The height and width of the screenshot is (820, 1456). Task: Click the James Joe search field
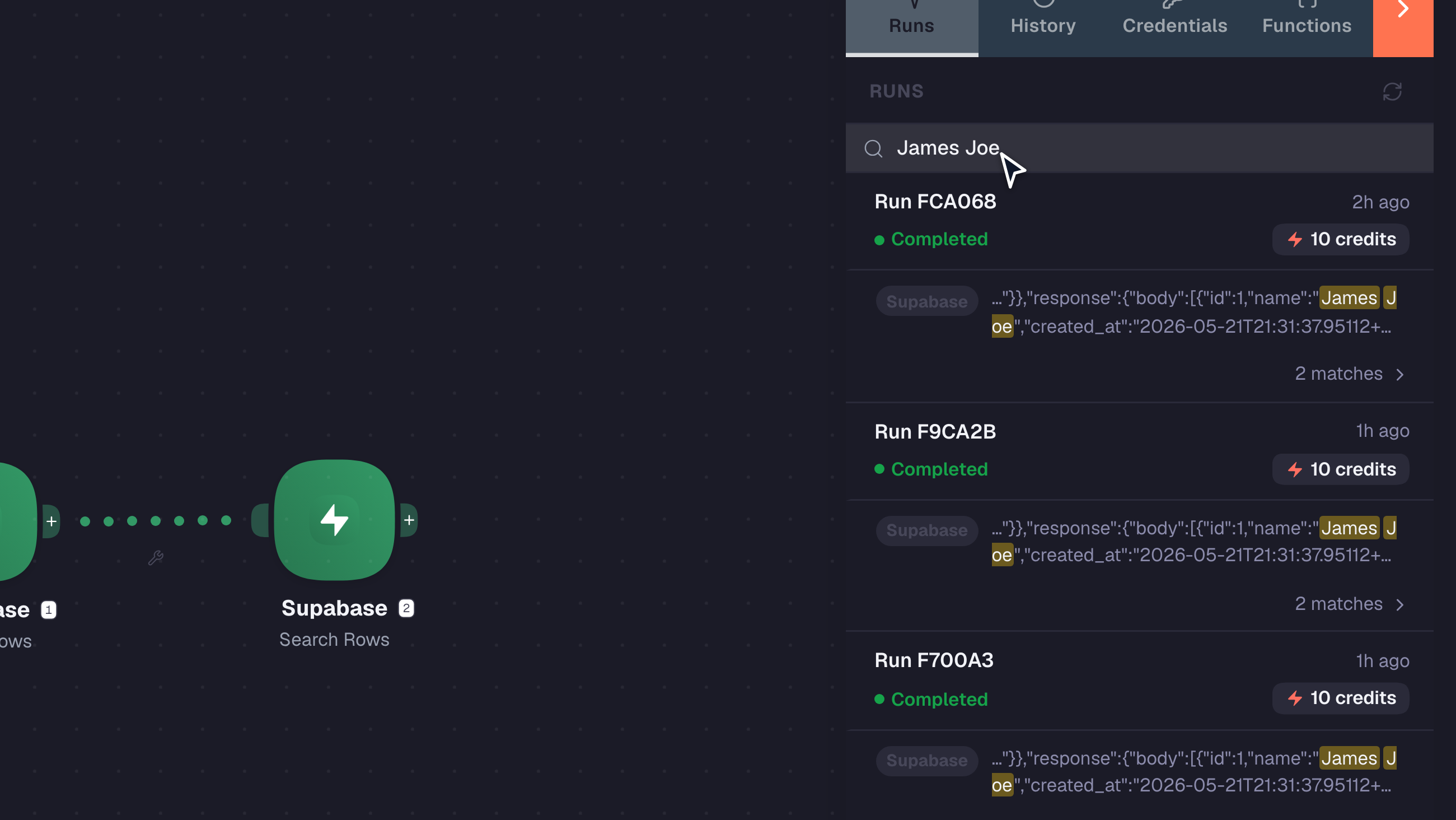coord(1140,148)
